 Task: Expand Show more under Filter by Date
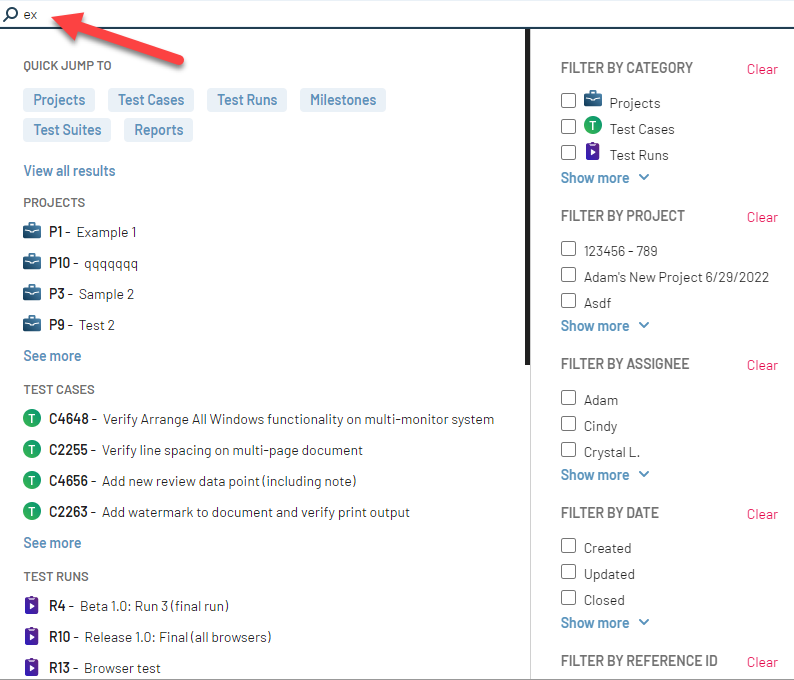605,623
